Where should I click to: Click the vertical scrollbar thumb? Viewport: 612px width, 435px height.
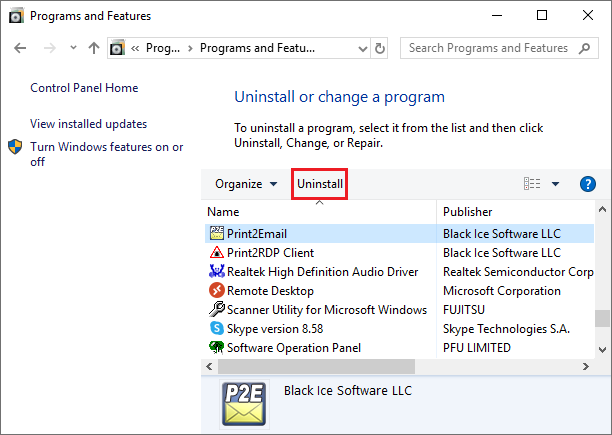602,318
